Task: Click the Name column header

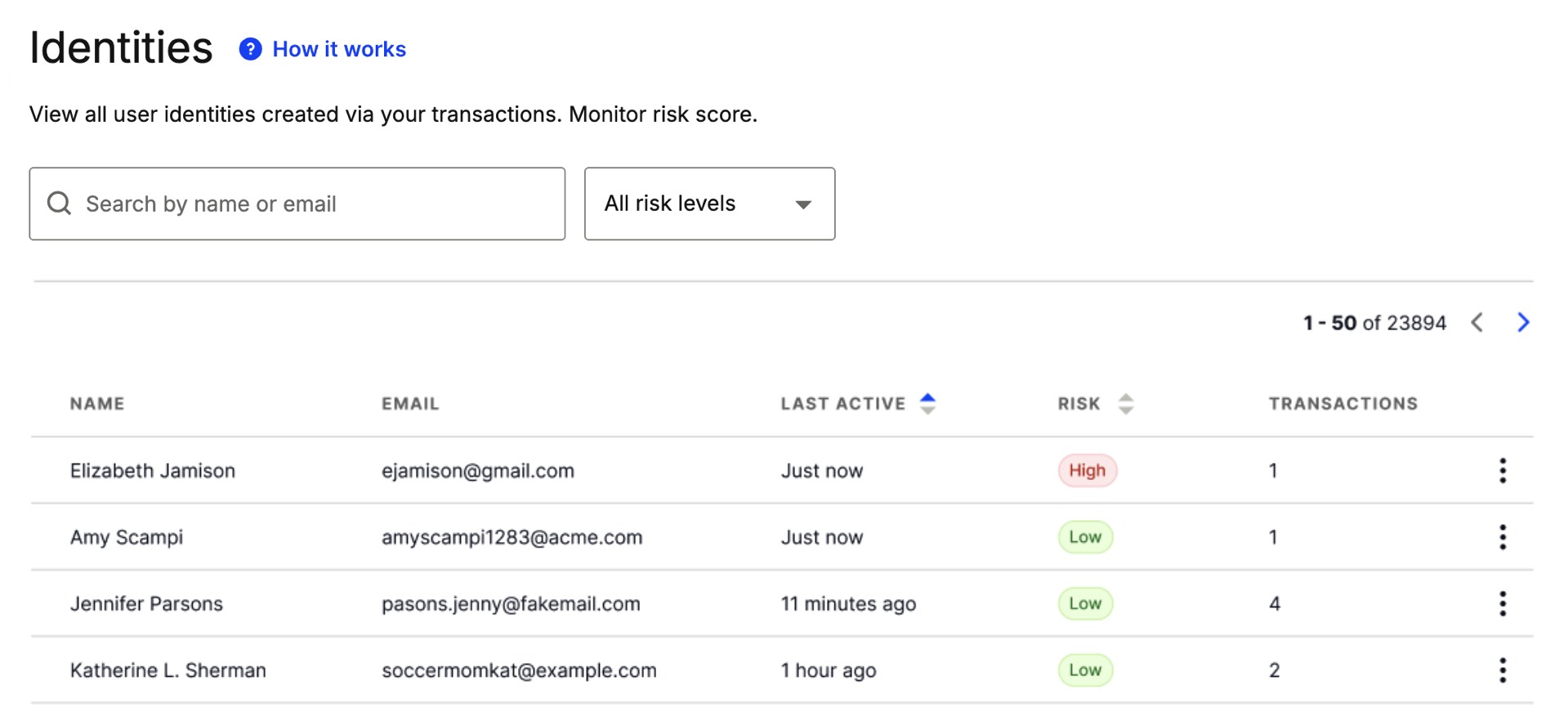Action: pos(97,403)
